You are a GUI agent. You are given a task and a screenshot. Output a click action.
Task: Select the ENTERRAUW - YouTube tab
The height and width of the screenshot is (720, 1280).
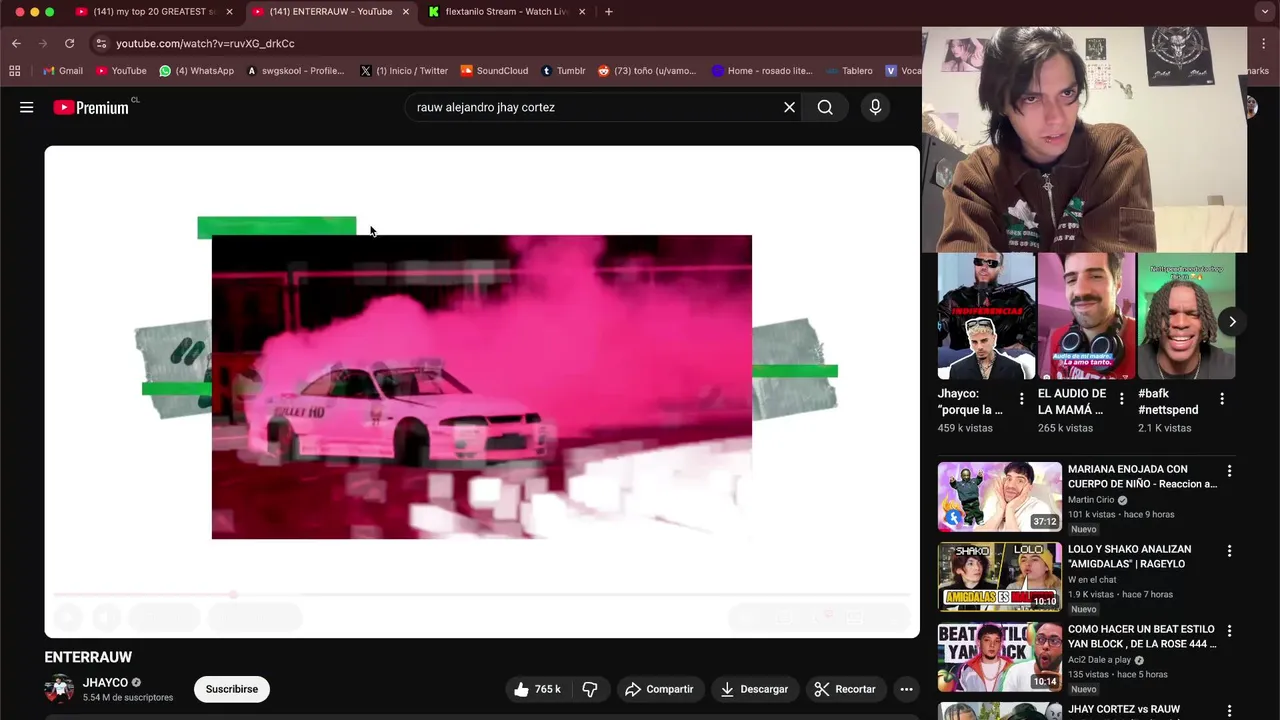330,12
